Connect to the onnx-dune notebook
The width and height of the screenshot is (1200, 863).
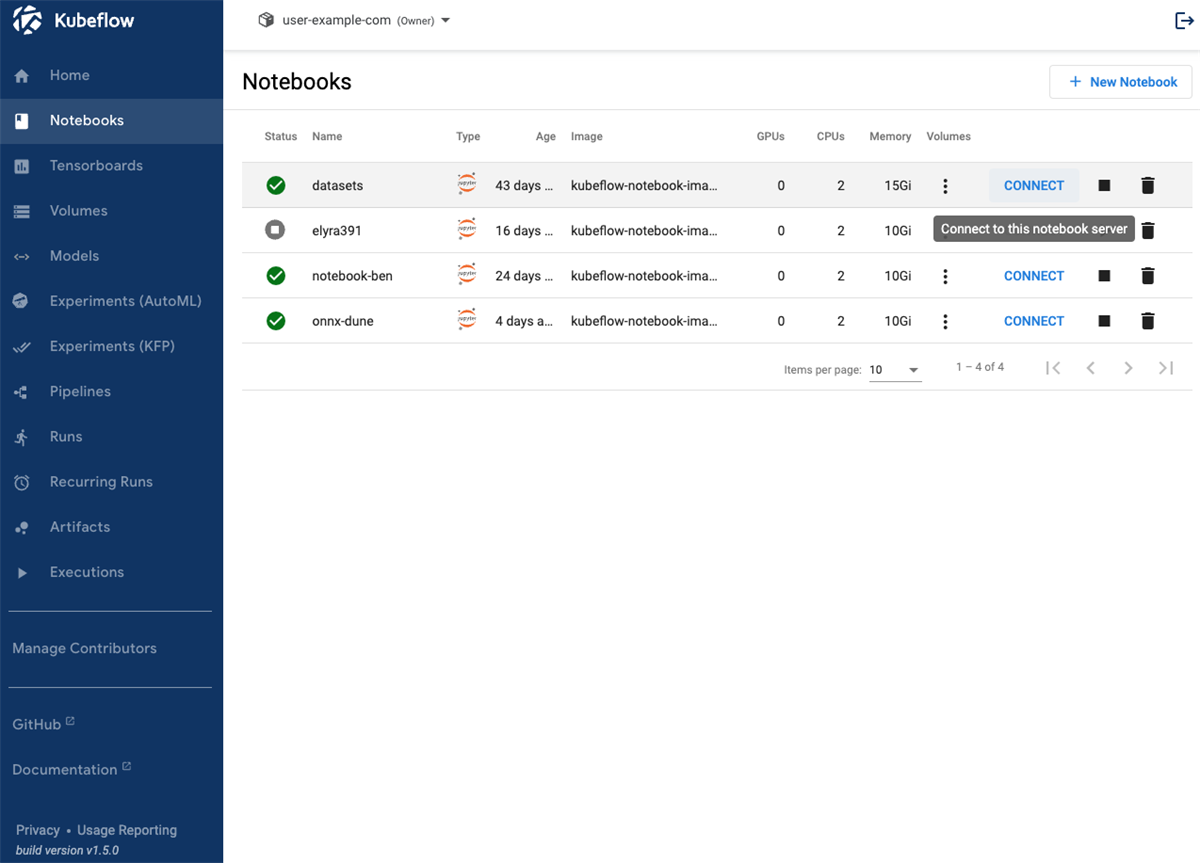1033,320
